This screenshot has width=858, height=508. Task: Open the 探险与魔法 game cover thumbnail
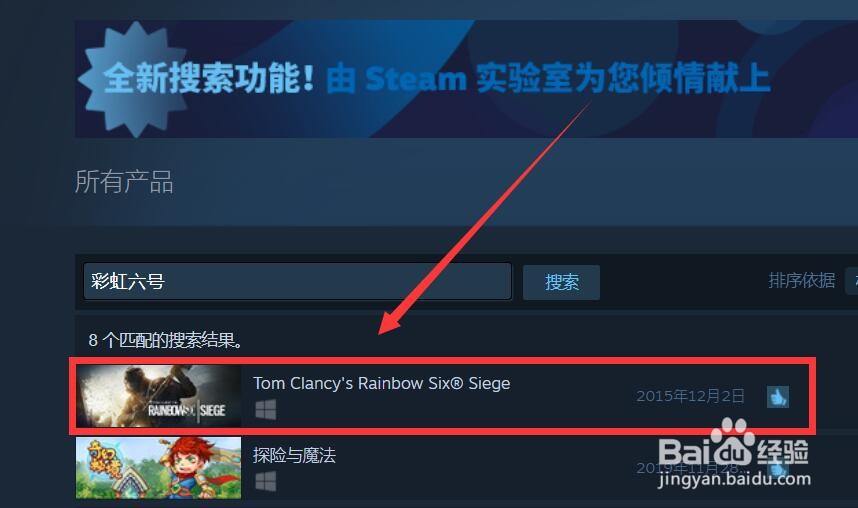point(159,467)
